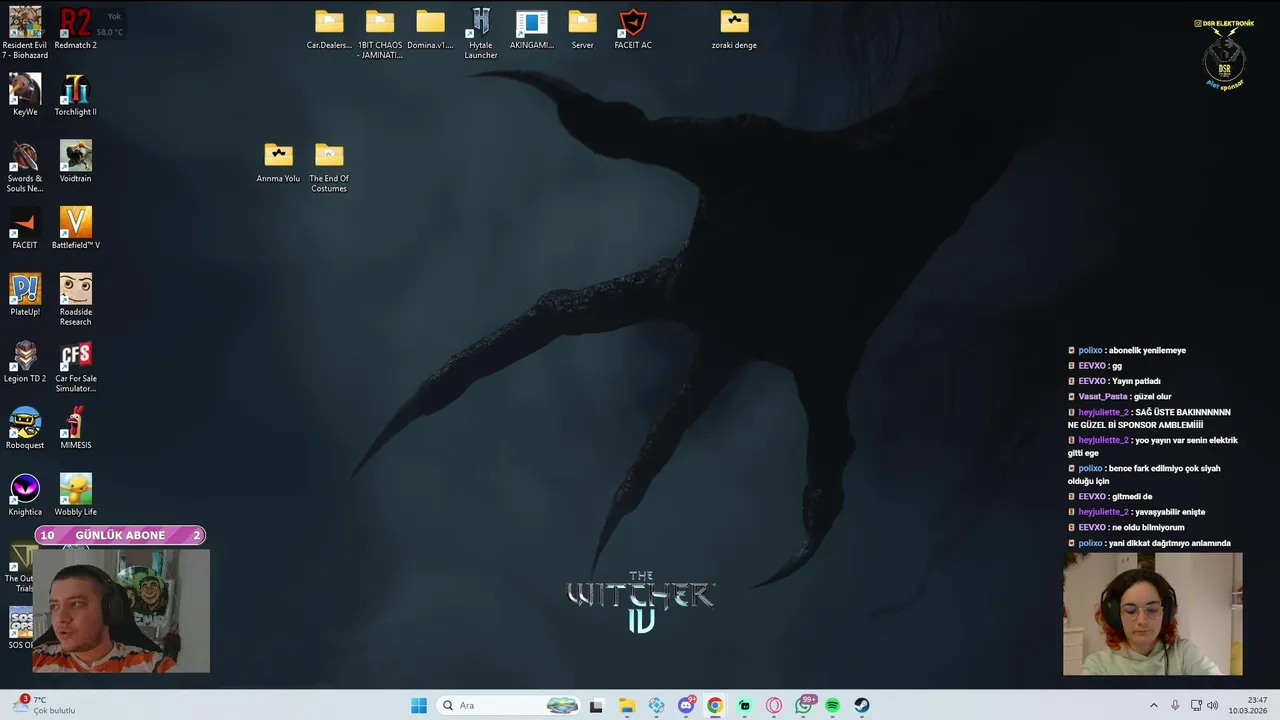1280x720 pixels.
Task: Click the taskbar search box Ara
Action: pos(508,705)
